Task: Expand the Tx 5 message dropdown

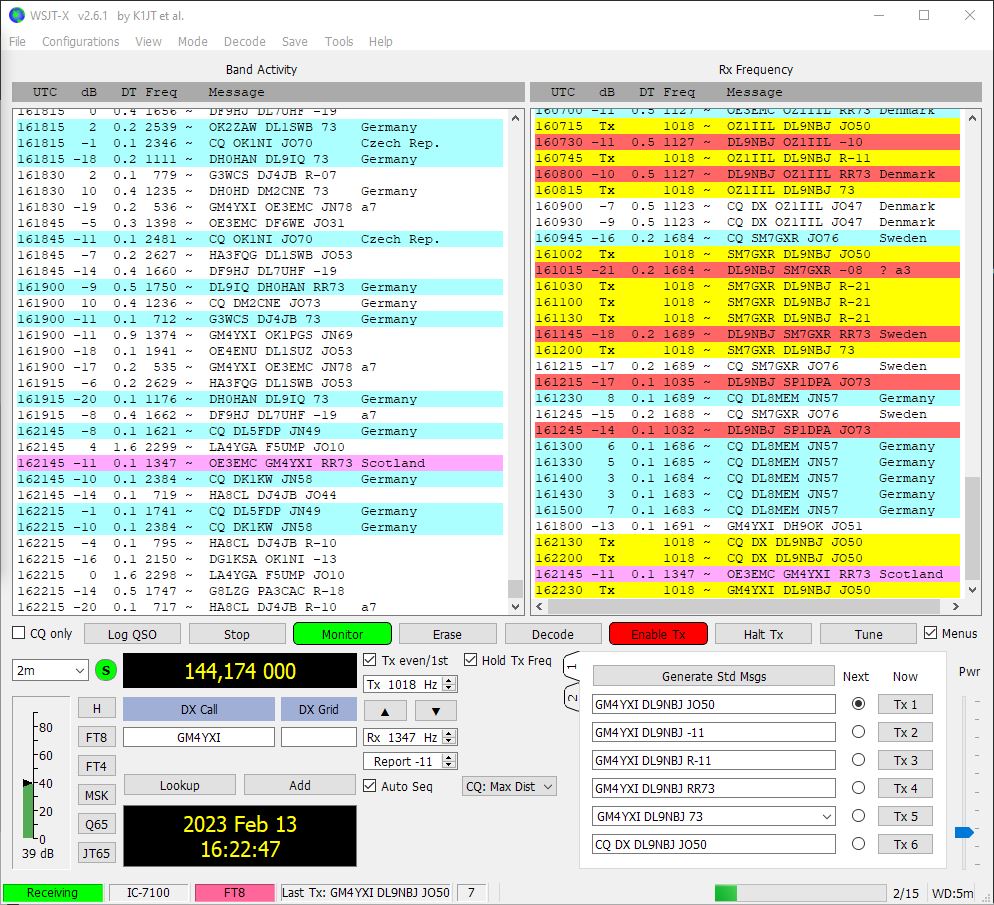Action: (x=827, y=816)
